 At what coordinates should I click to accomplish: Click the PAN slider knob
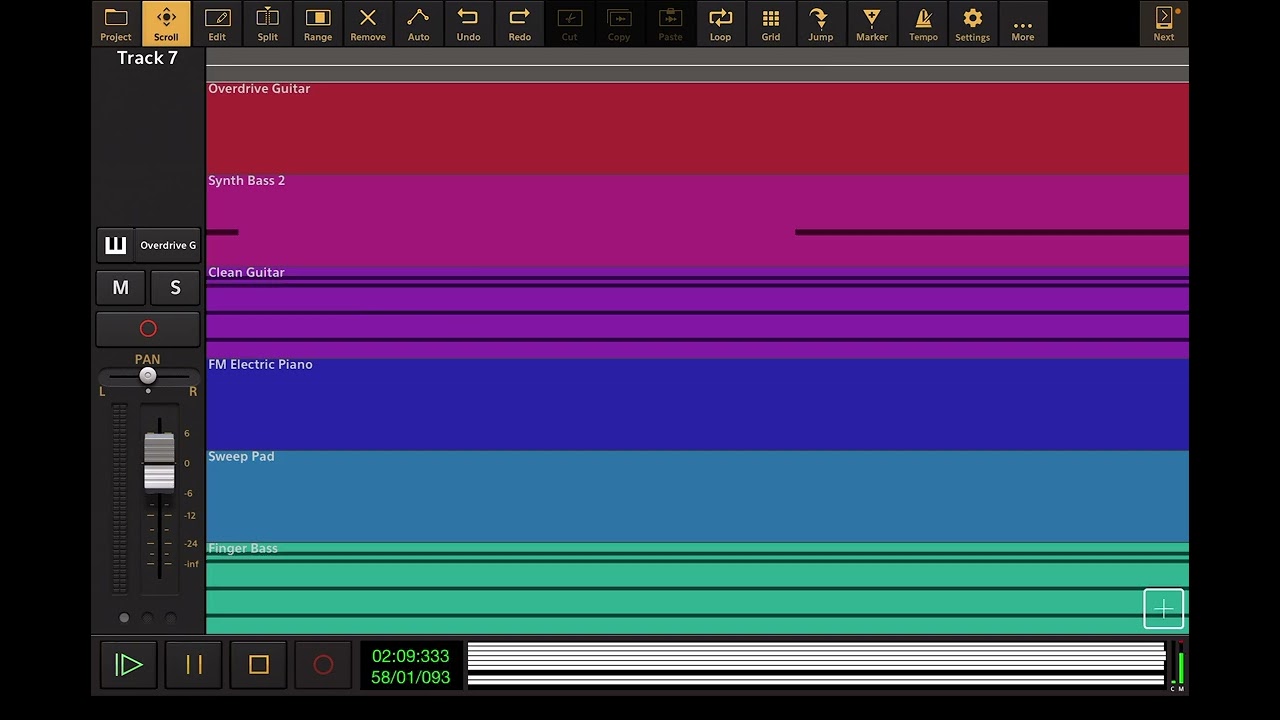(x=148, y=376)
